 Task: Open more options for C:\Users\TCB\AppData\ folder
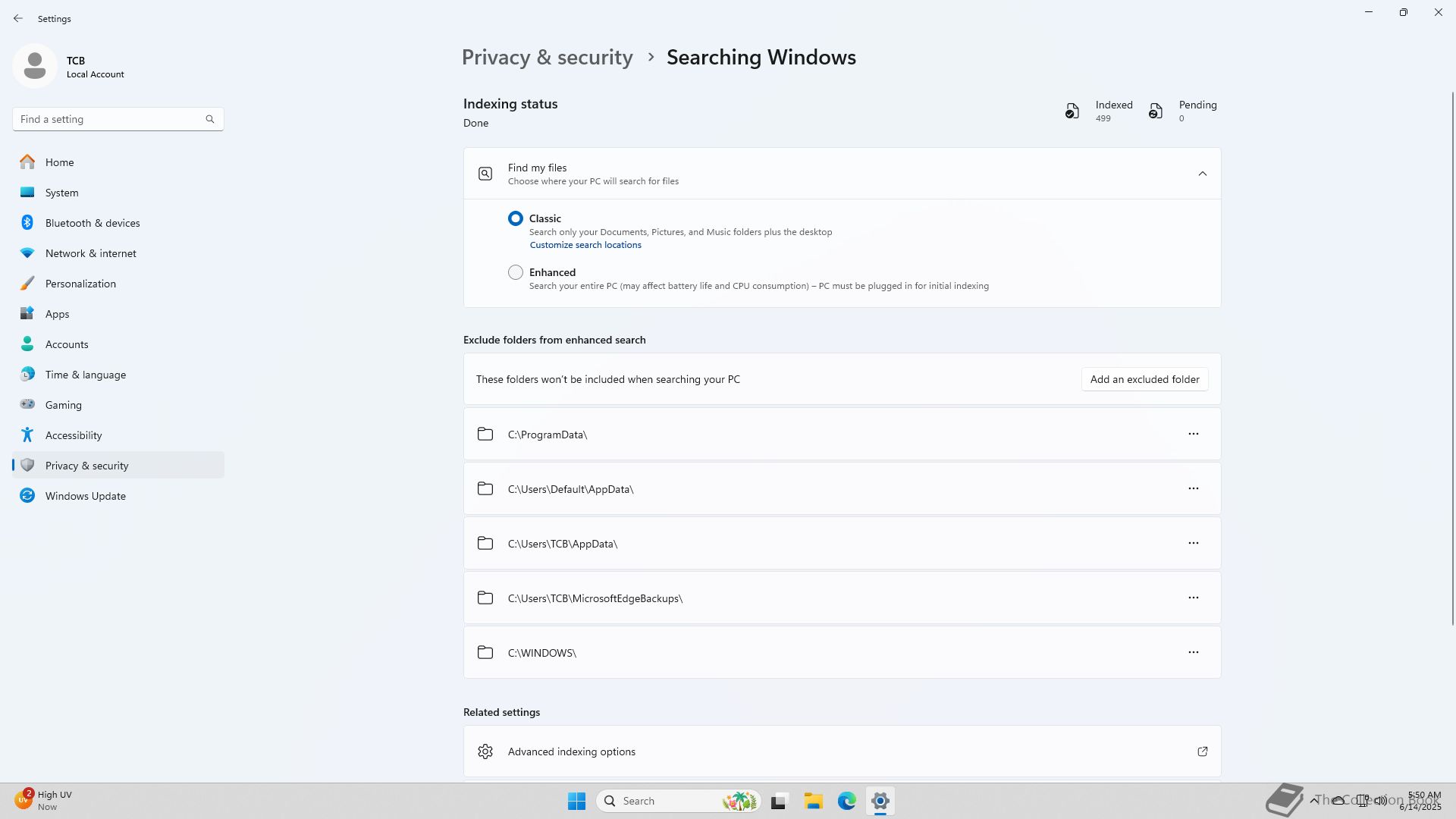click(1193, 543)
